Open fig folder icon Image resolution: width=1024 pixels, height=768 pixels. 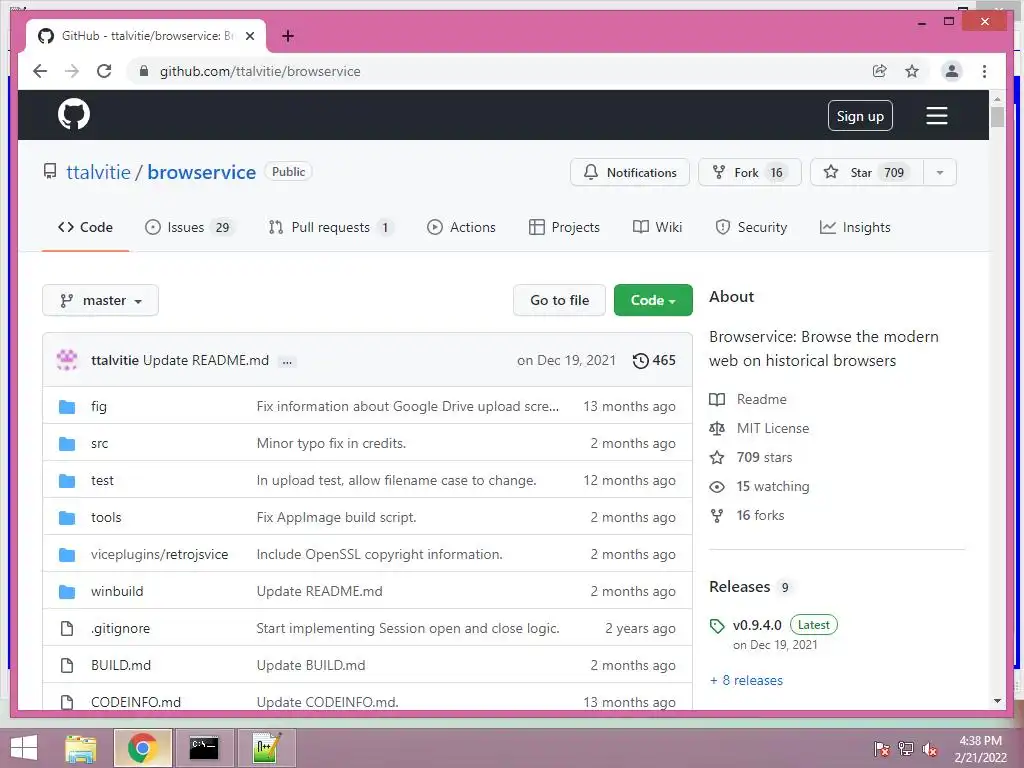click(67, 407)
